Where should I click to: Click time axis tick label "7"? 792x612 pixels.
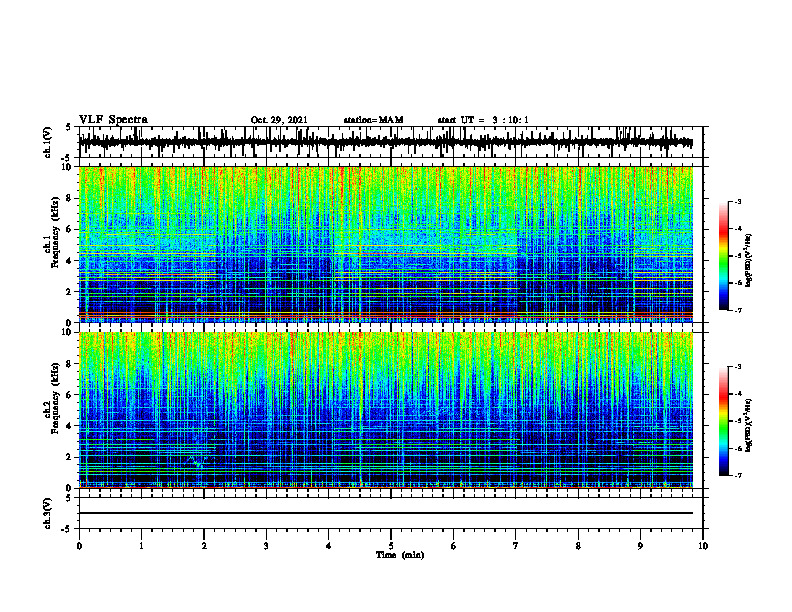tap(516, 546)
